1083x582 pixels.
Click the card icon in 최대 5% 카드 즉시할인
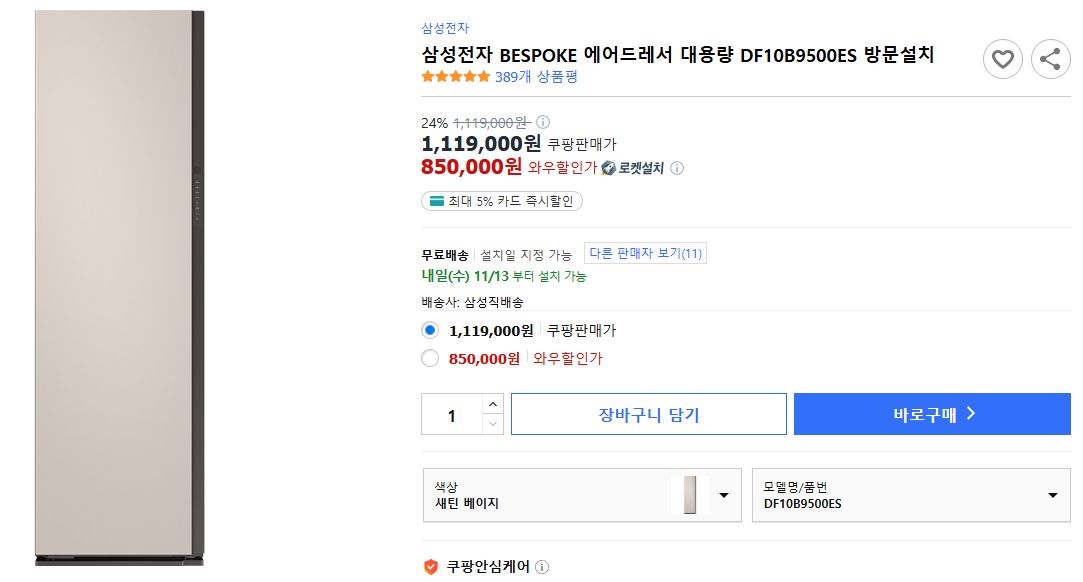coord(435,200)
